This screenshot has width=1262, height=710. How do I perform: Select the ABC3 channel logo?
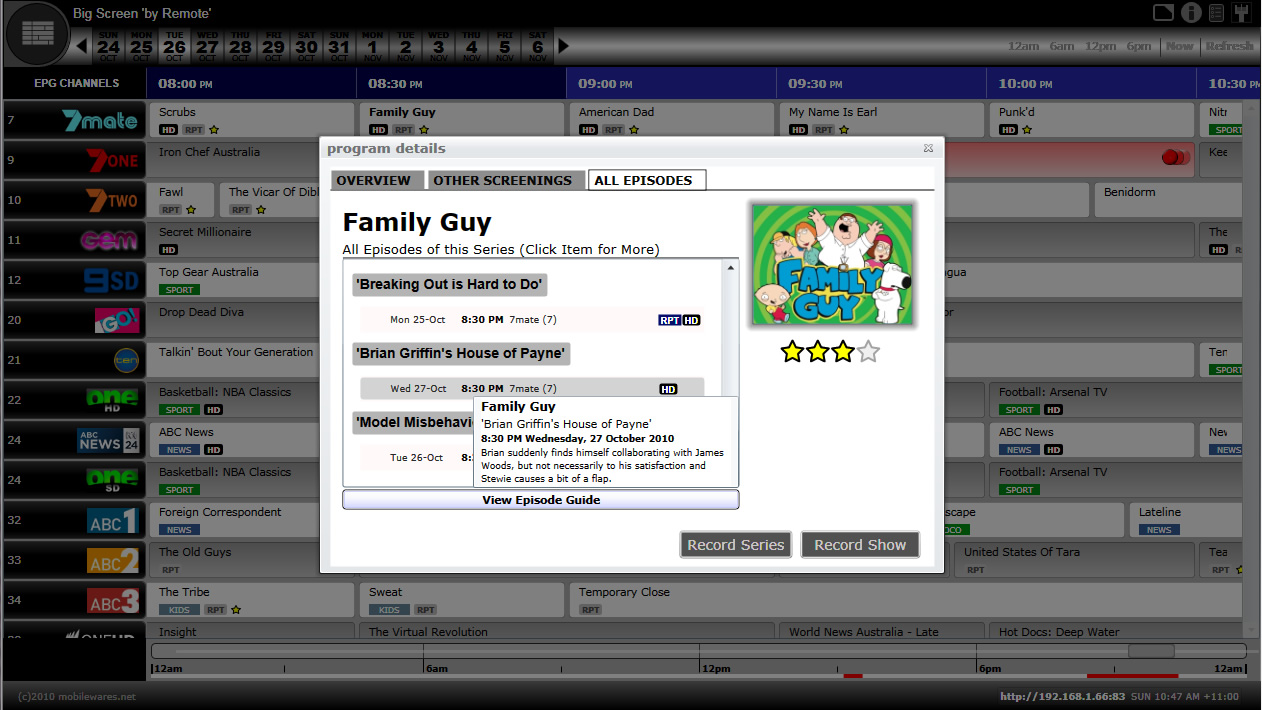(113, 600)
